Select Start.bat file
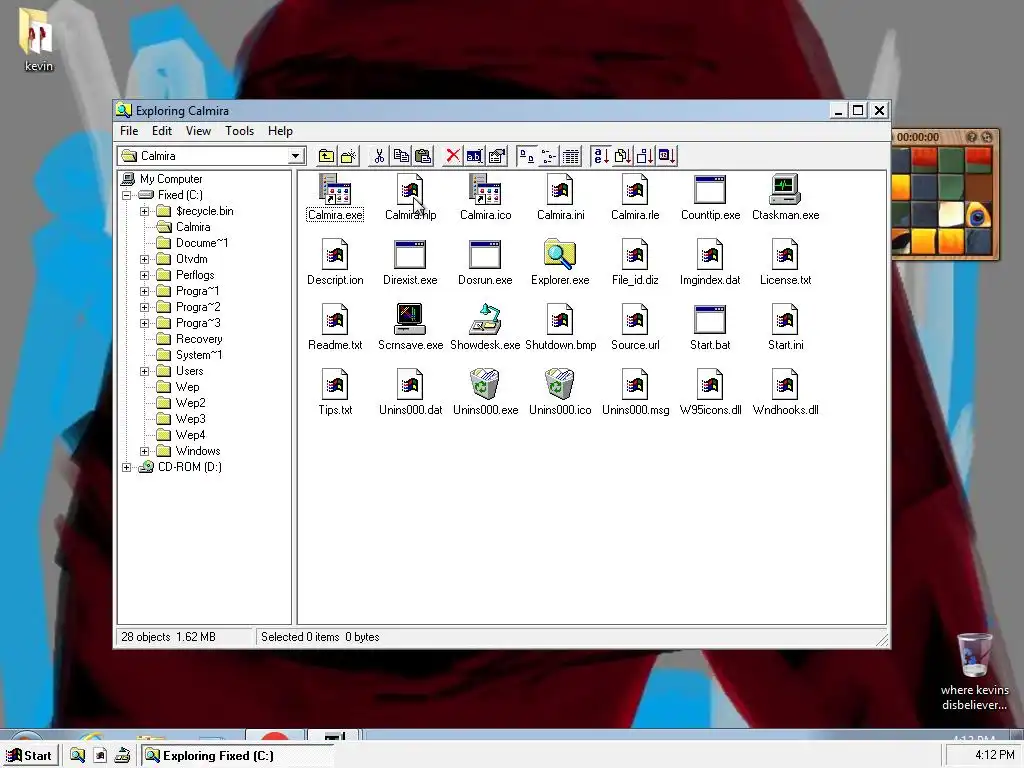The image size is (1024, 768). click(x=710, y=327)
